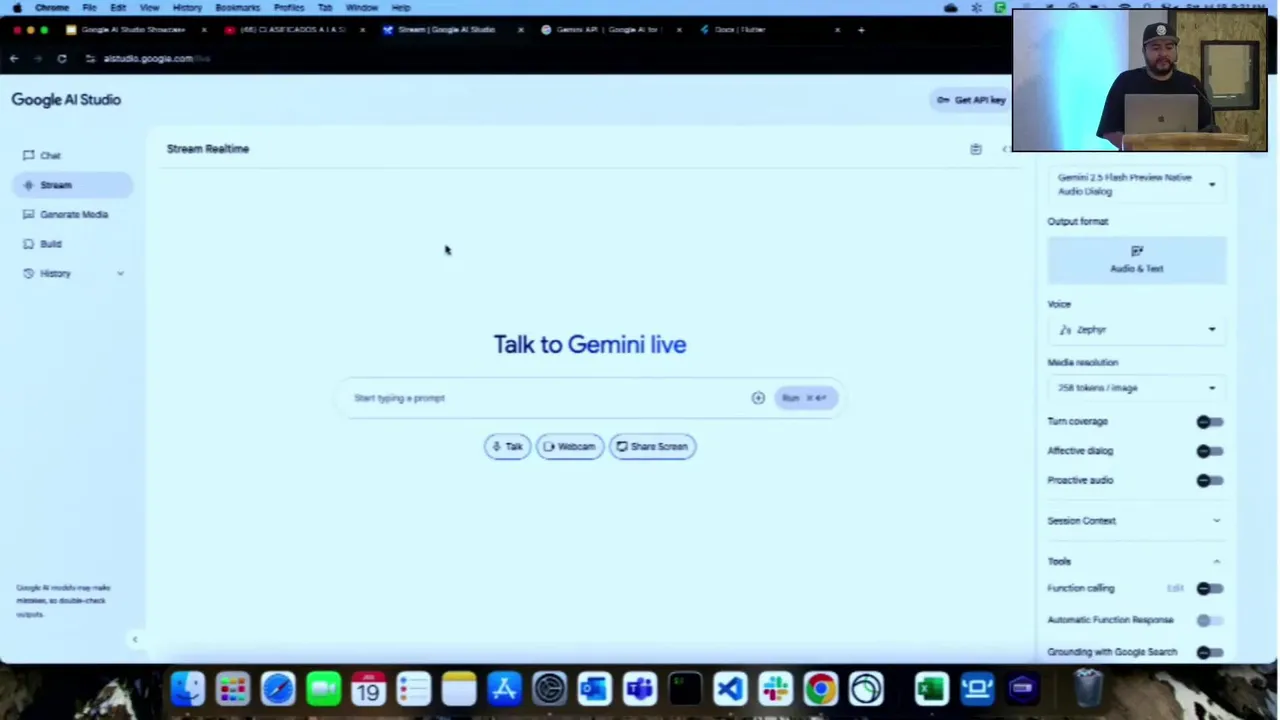Image resolution: width=1280 pixels, height=720 pixels.
Task: Close the Stream Google AI Studio tab
Action: tap(520, 30)
